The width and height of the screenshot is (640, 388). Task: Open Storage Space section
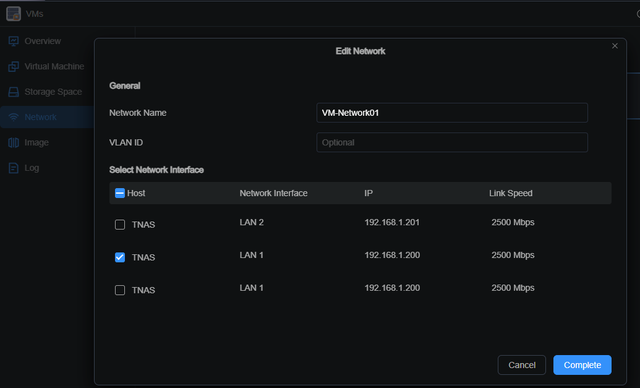[53, 92]
